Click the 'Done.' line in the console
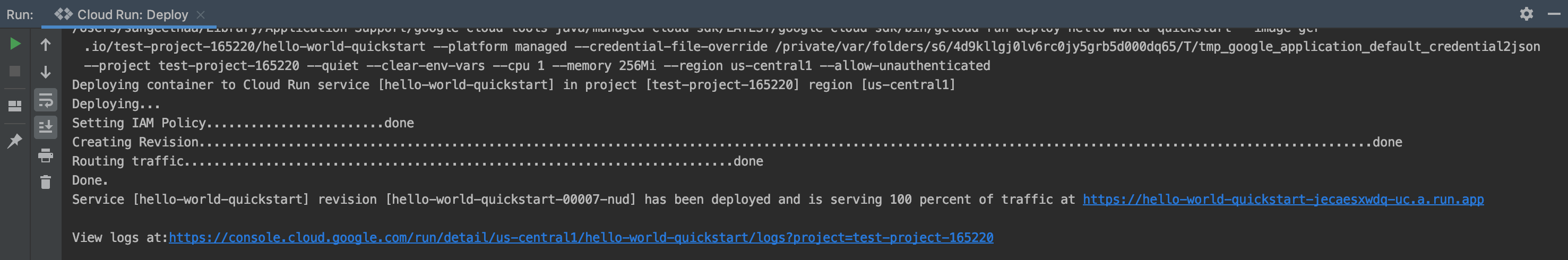This screenshot has width=1568, height=260. (90, 181)
